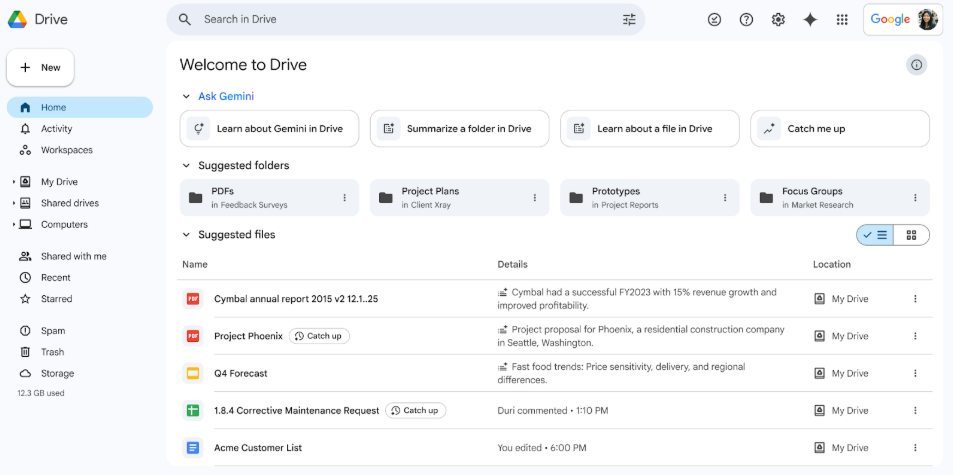Open the Acme Customer List file name

point(258,448)
